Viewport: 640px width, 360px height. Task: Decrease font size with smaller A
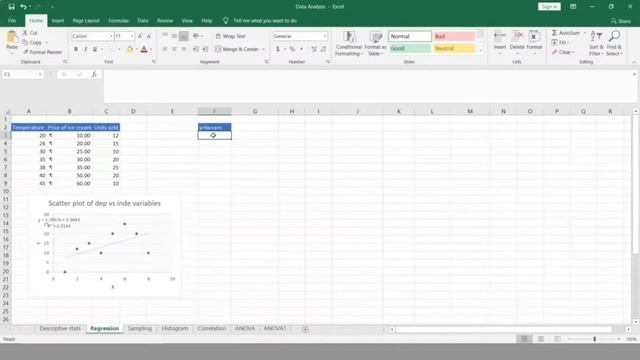149,36
